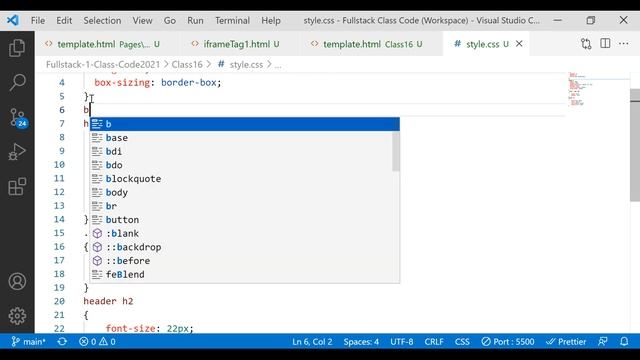This screenshot has width=640, height=360.
Task: Select 'b' suggestion in autocomplete list
Action: click(x=244, y=124)
